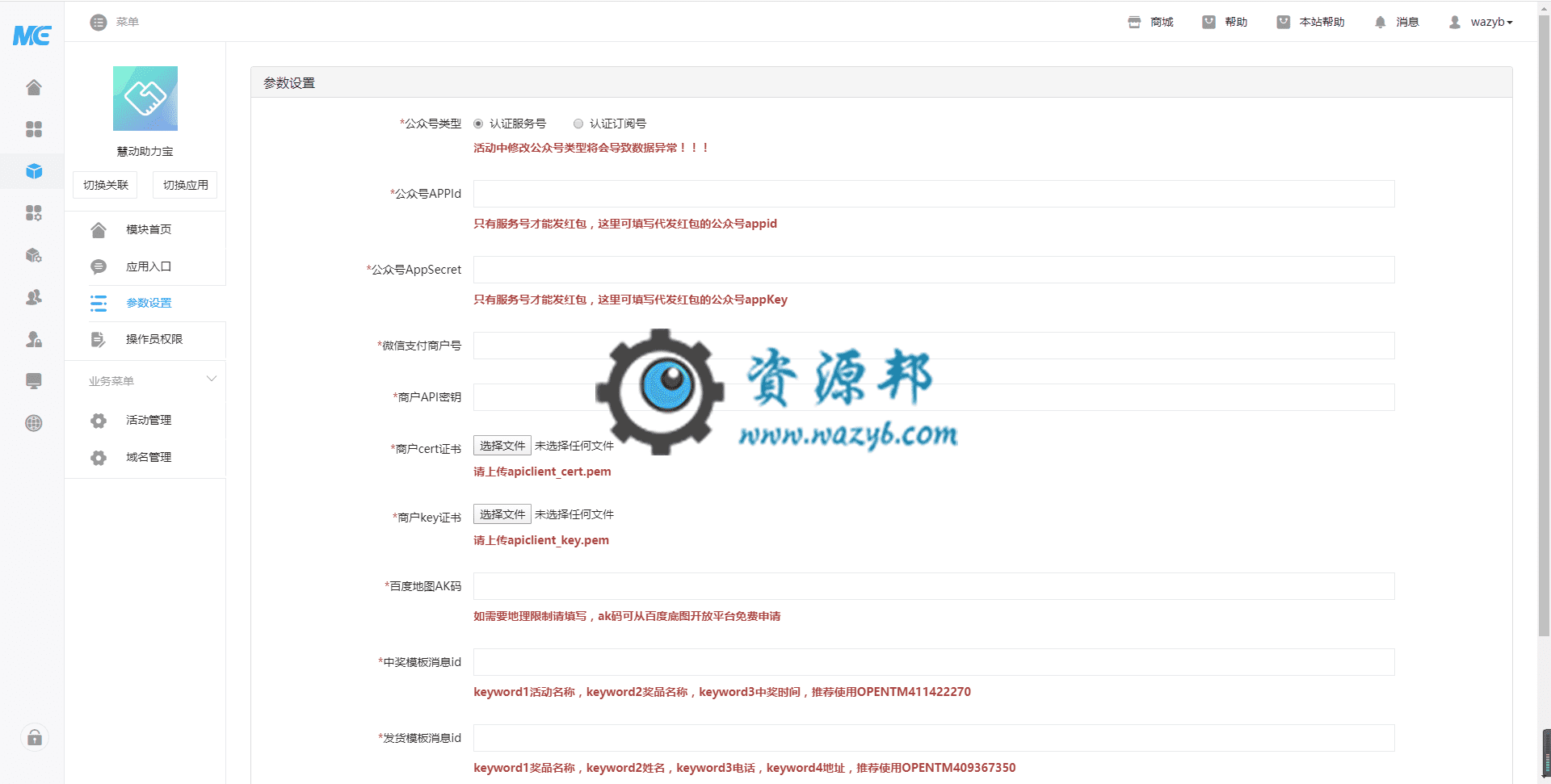This screenshot has height=784, width=1551.
Task: Click the 切换应用 button
Action: pos(185,185)
